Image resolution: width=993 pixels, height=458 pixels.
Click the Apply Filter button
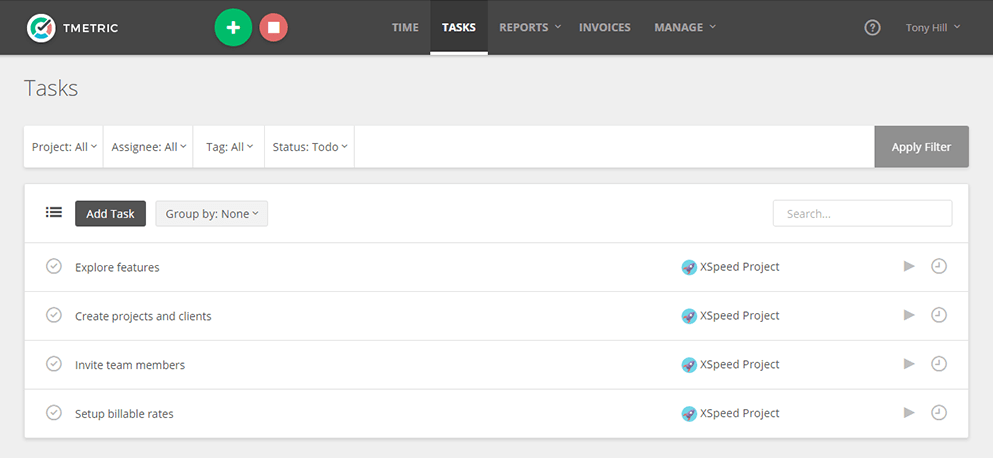921,147
